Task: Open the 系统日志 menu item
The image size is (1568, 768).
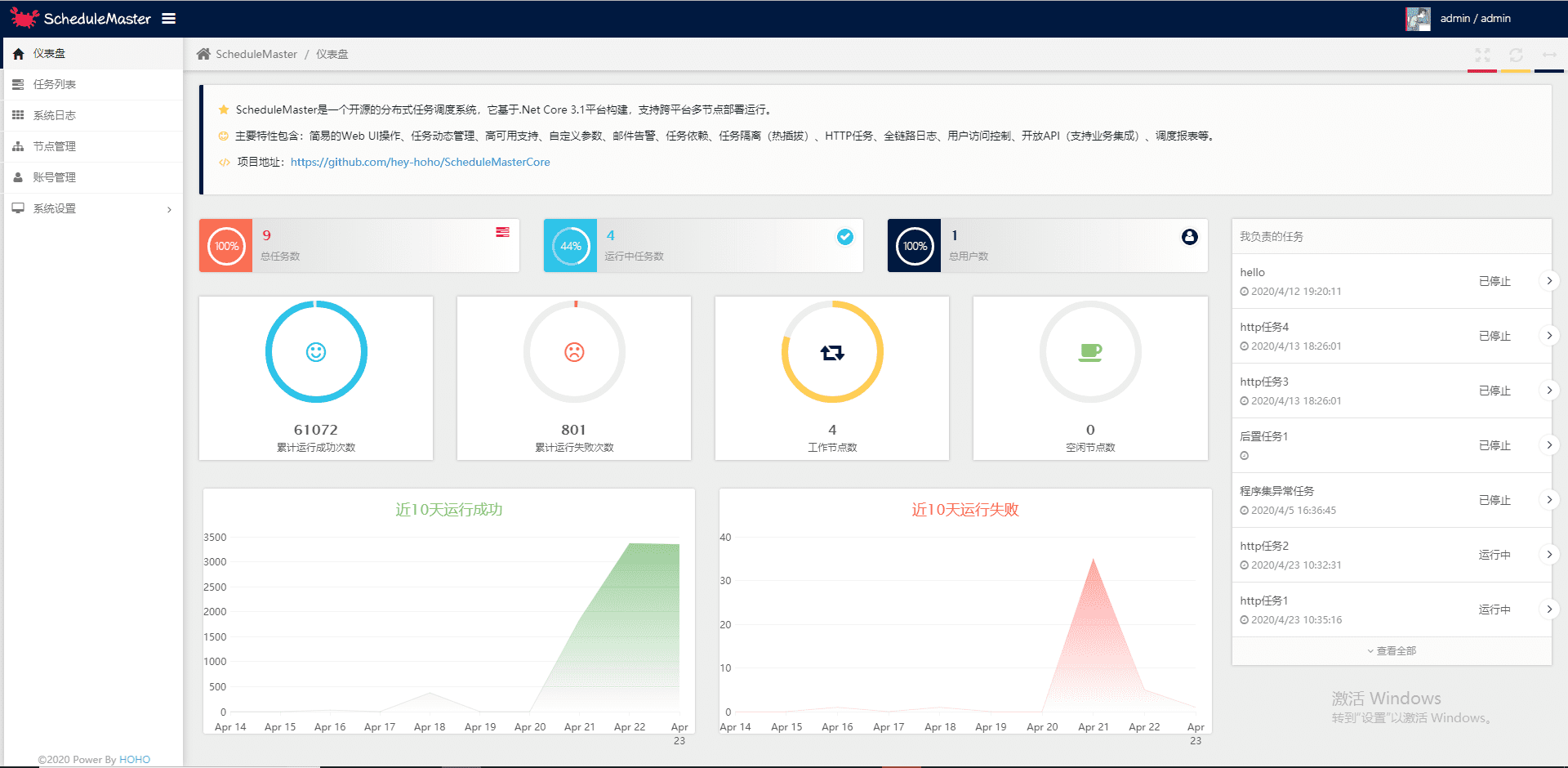Action: click(93, 115)
